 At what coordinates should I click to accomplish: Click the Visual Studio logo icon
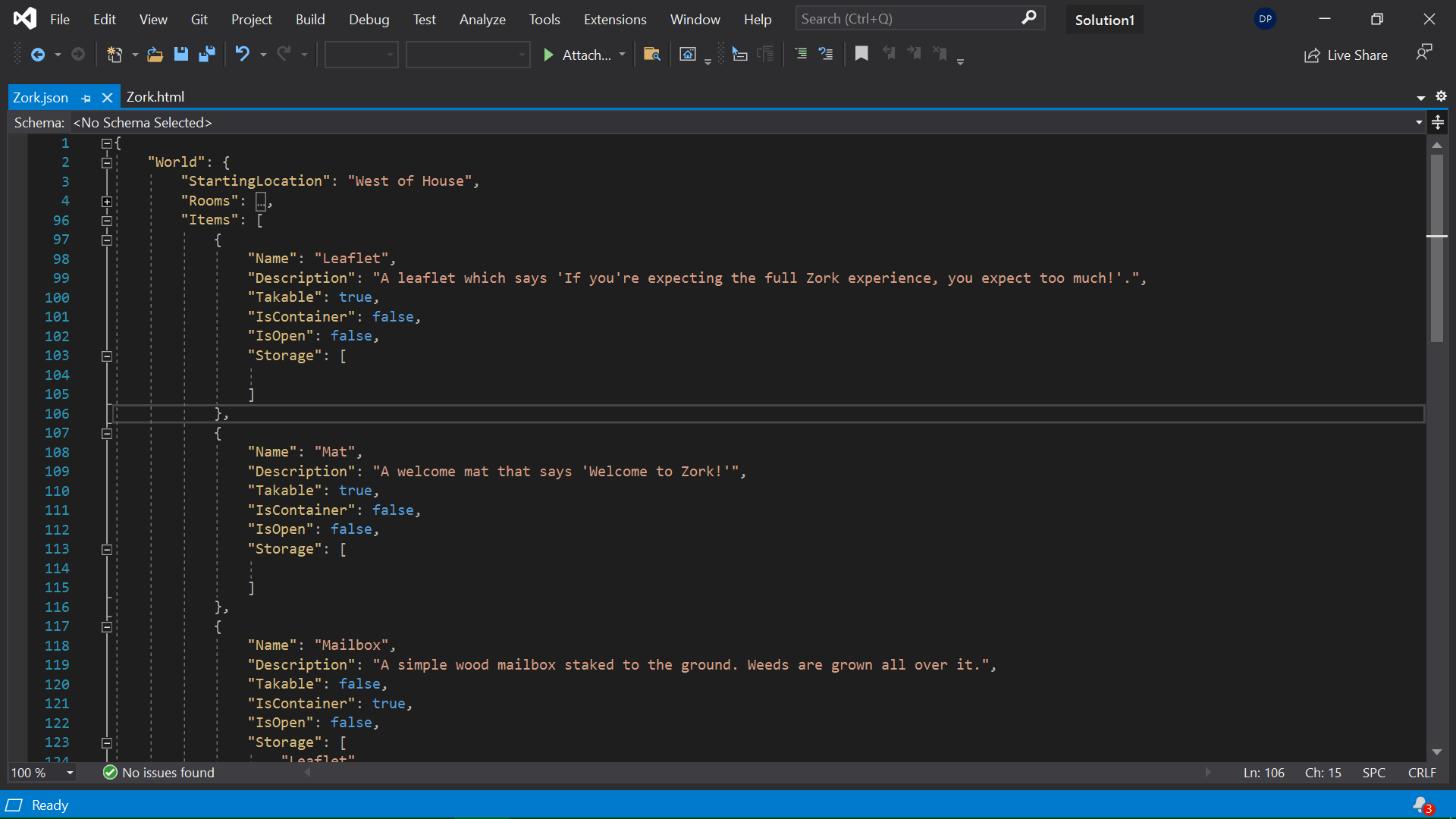[24, 18]
